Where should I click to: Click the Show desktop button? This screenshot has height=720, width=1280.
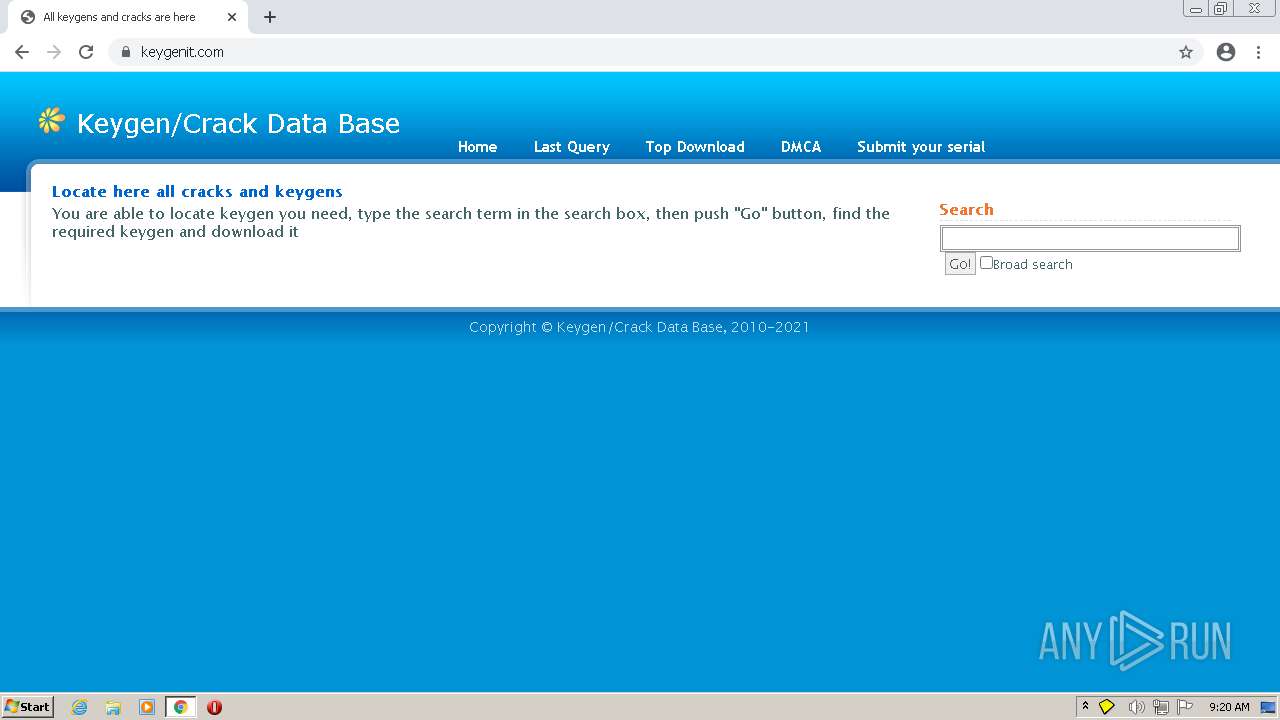(1268, 707)
